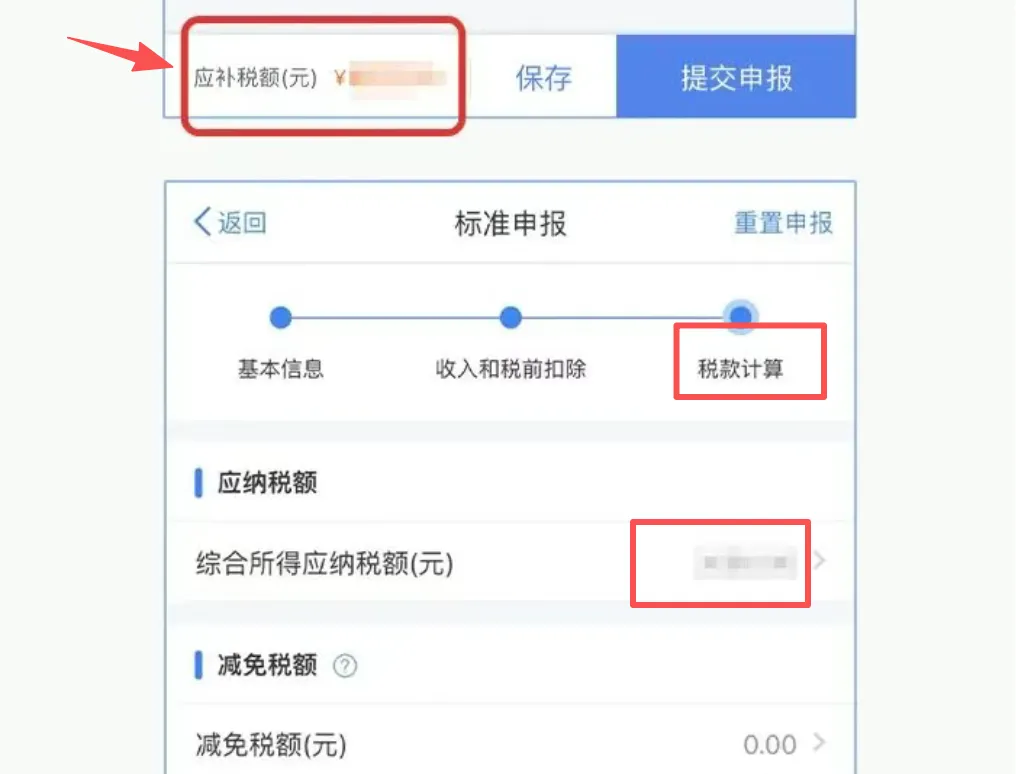Click the 0.00 tax reduction value
Image resolution: width=1016 pixels, height=774 pixels.
(x=769, y=744)
